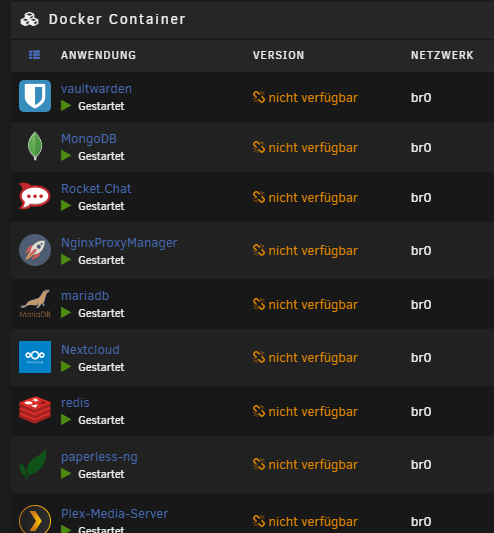
Task: Click the MariaDB seal icon
Action: click(35, 304)
